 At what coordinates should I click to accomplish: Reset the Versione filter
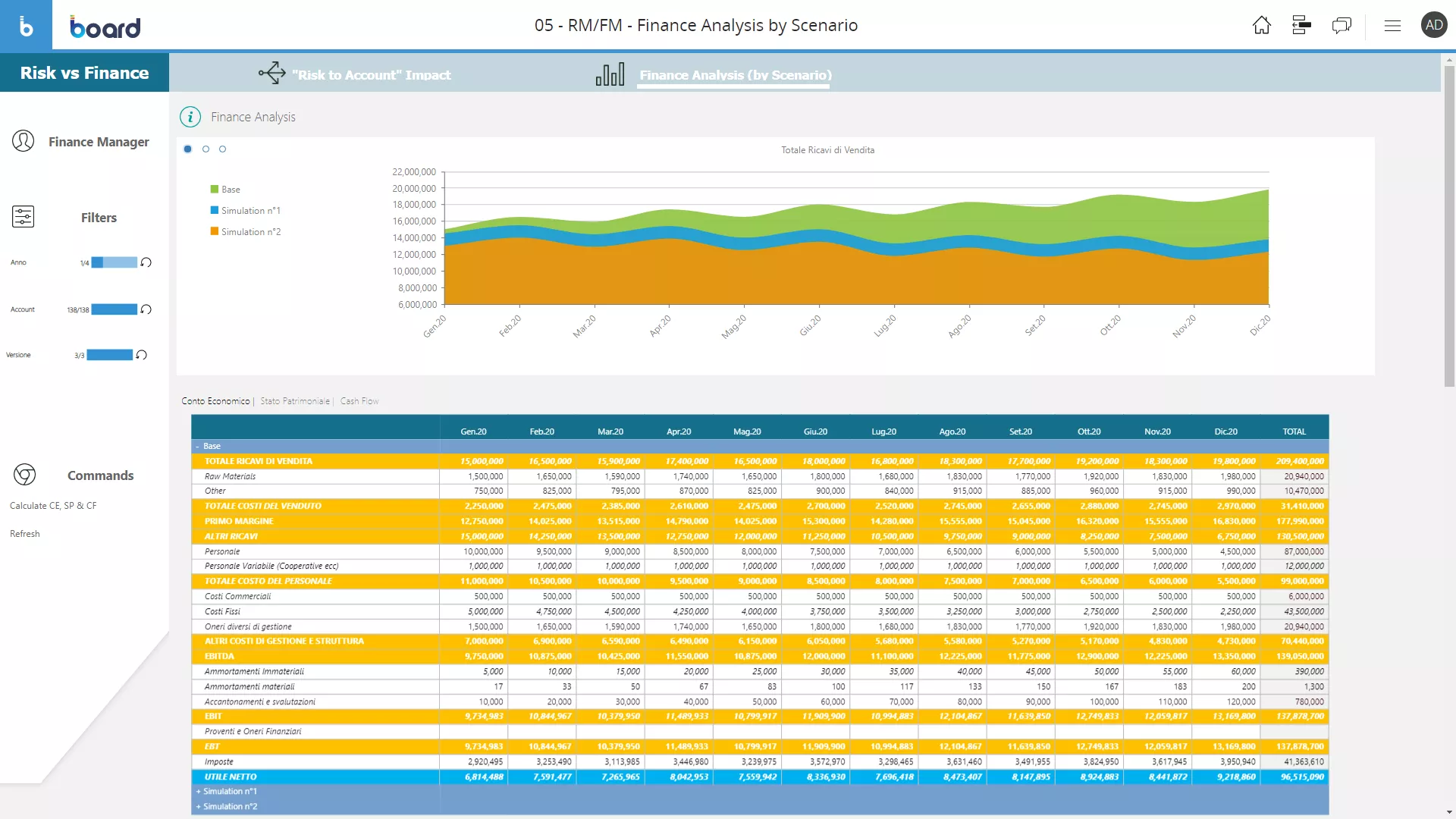(142, 355)
